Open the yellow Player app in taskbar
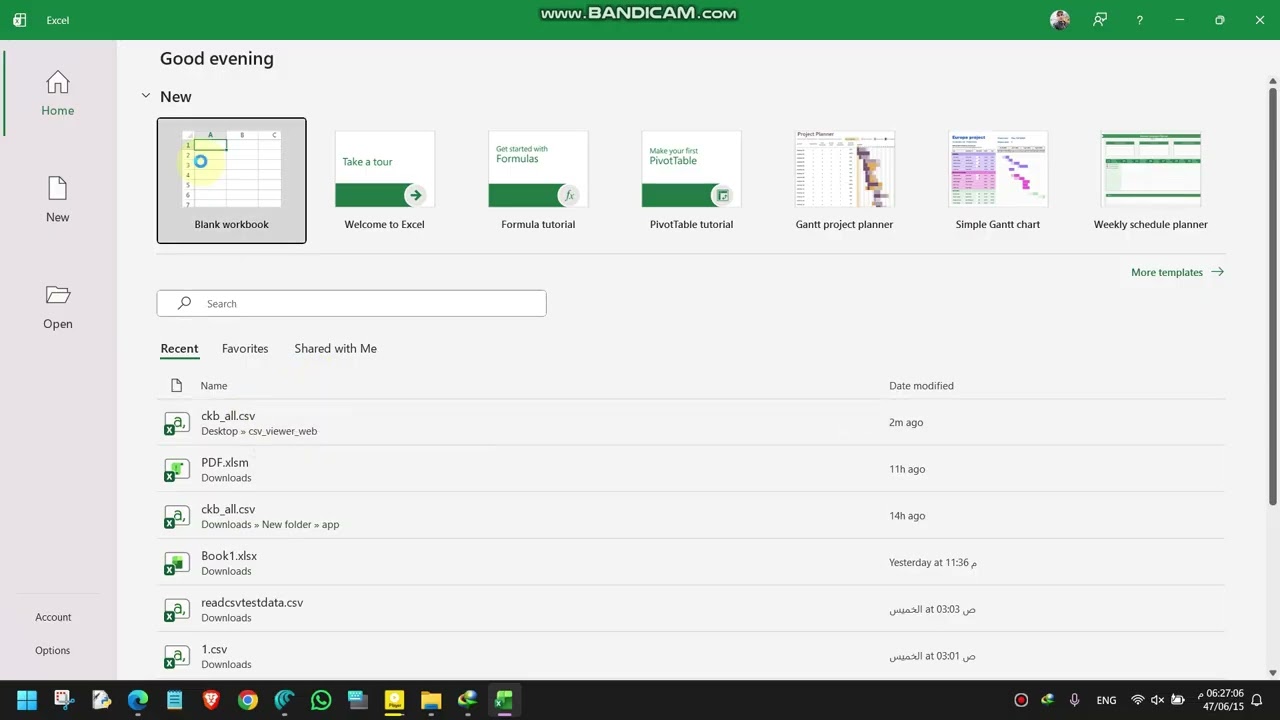 click(x=394, y=700)
